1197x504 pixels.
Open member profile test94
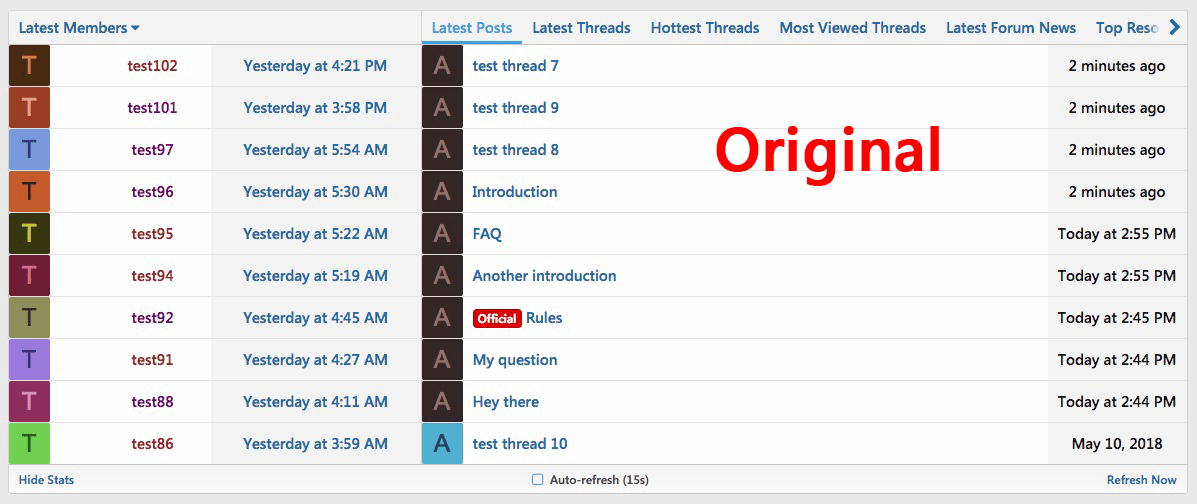pyautogui.click(x=152, y=276)
